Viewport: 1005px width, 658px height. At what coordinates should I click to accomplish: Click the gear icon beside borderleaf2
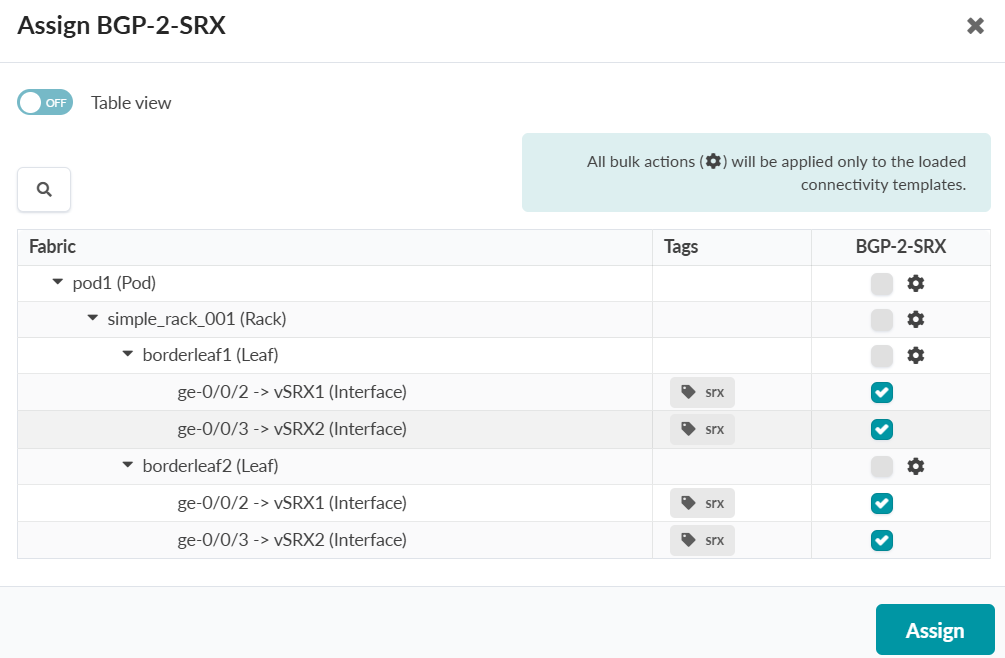916,466
